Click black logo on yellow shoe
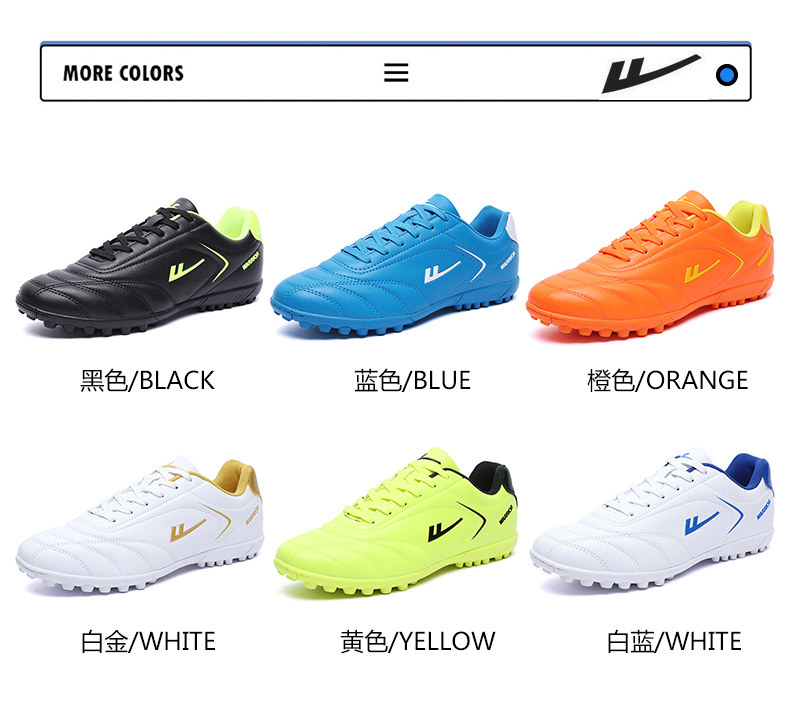Image resolution: width=790 pixels, height=707 pixels. [x=445, y=530]
